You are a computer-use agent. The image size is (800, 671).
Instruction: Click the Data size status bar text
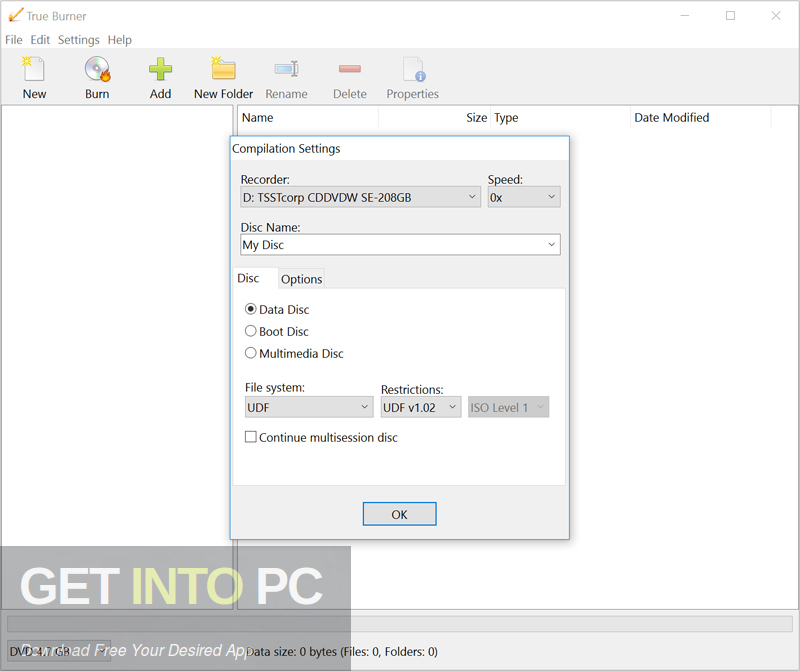(x=342, y=652)
